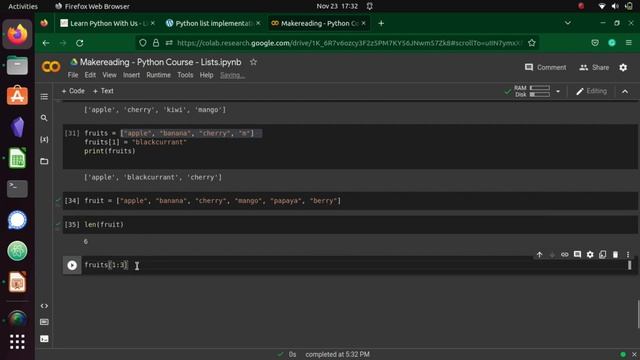The image size is (640, 360).
Task: Switch to Python list implementation tab
Action: [213, 23]
